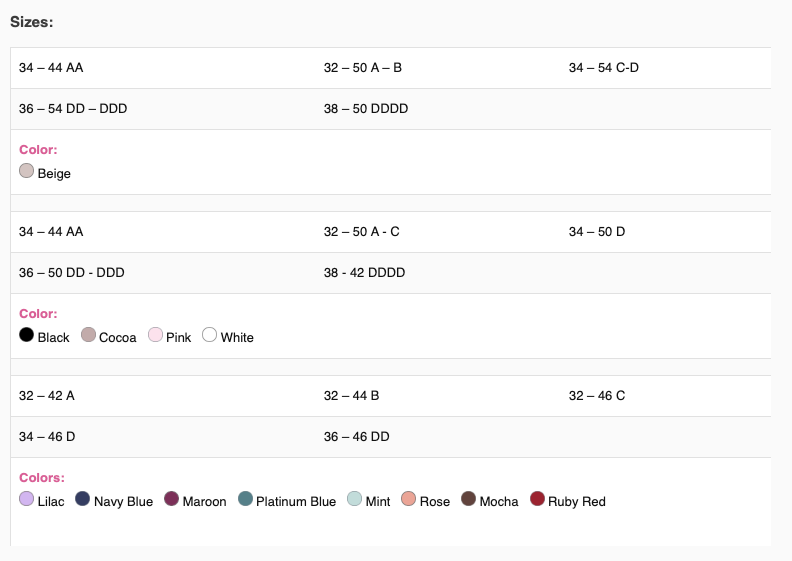The image size is (792, 561).
Task: Click the 32 – 50 A - C size cell
Action: click(438, 232)
